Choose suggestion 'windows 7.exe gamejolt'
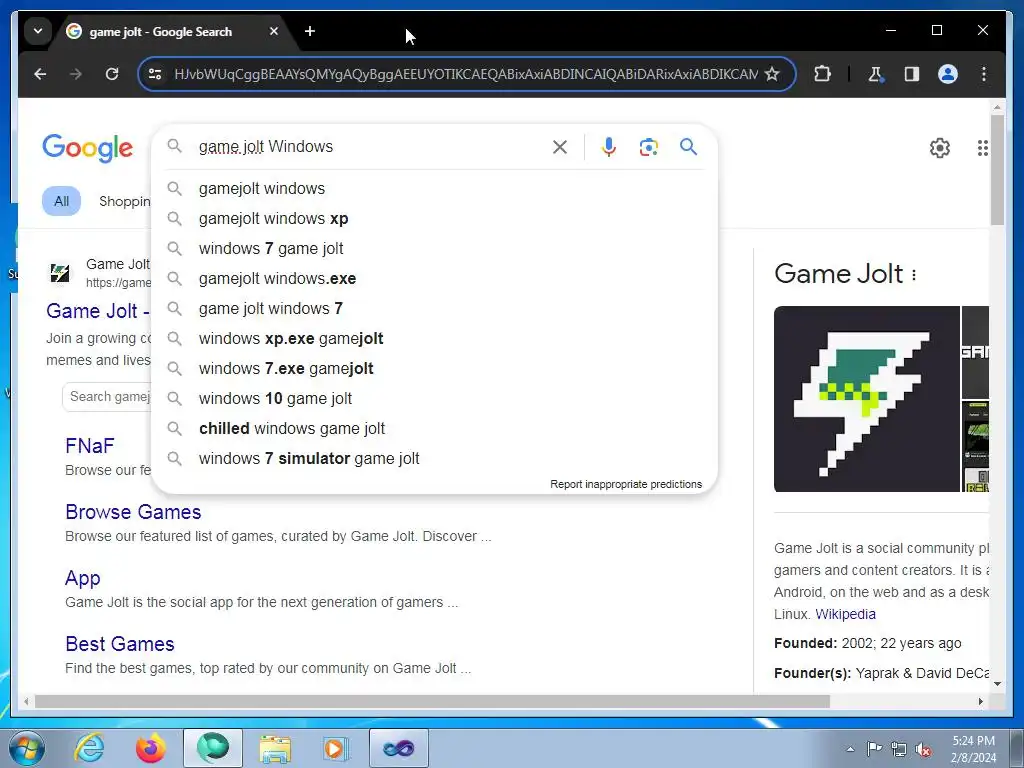Viewport: 1024px width, 768px height. pos(434,369)
